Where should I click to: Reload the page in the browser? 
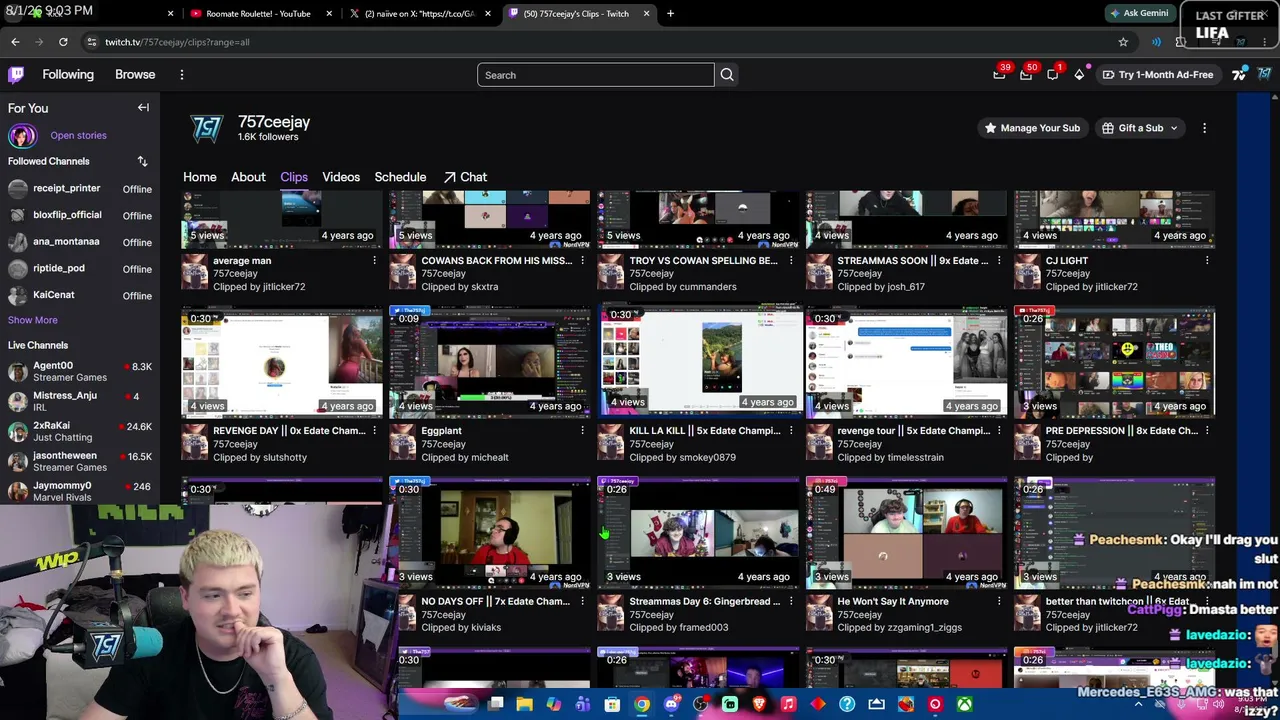pyautogui.click(x=63, y=42)
